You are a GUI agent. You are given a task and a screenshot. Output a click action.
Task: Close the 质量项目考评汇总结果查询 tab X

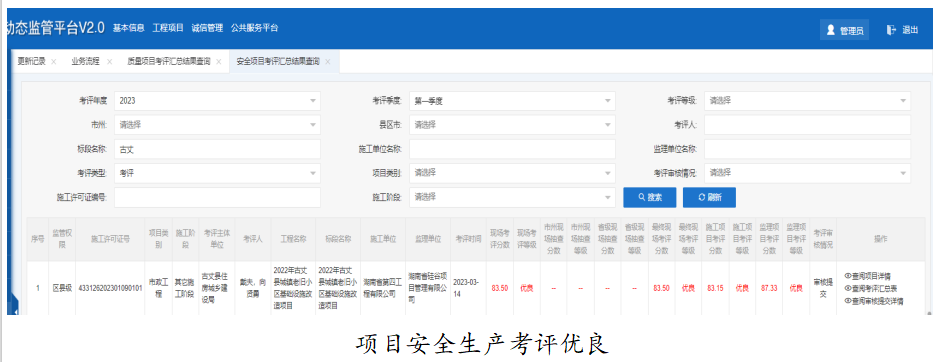pyautogui.click(x=218, y=62)
